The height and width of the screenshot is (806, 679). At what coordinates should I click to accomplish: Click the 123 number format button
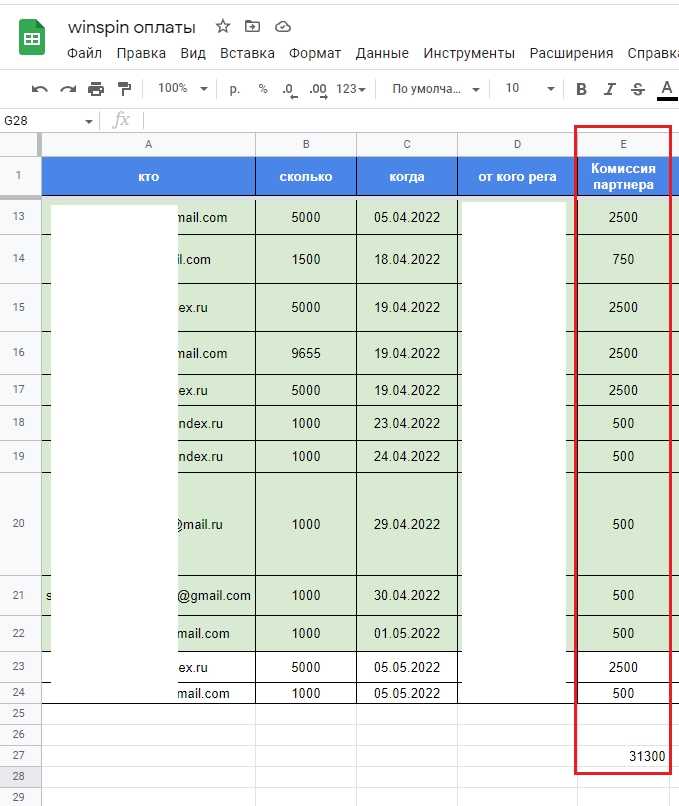[350, 89]
